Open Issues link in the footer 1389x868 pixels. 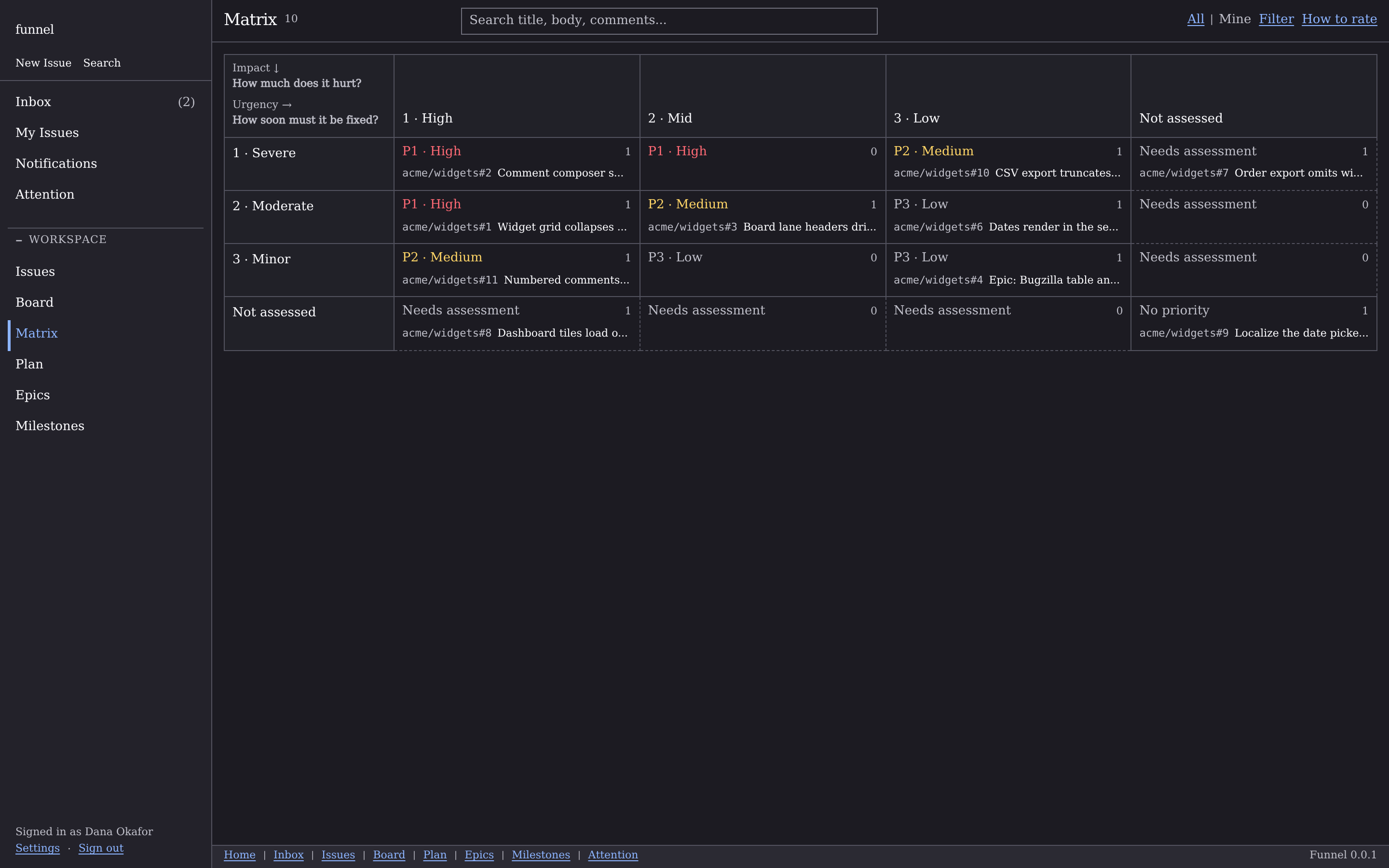click(x=338, y=855)
